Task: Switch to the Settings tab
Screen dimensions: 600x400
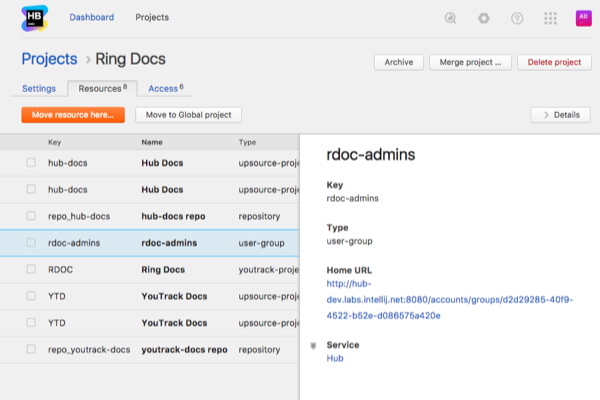Action: pyautogui.click(x=39, y=88)
